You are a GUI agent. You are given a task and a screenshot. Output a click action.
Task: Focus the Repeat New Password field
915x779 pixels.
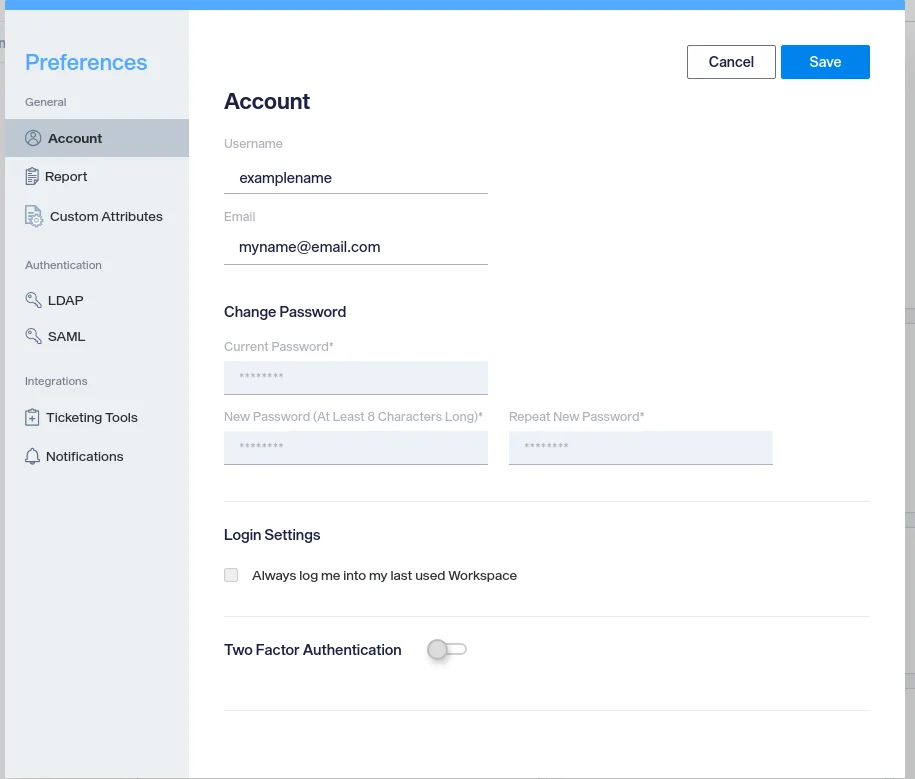[640, 448]
